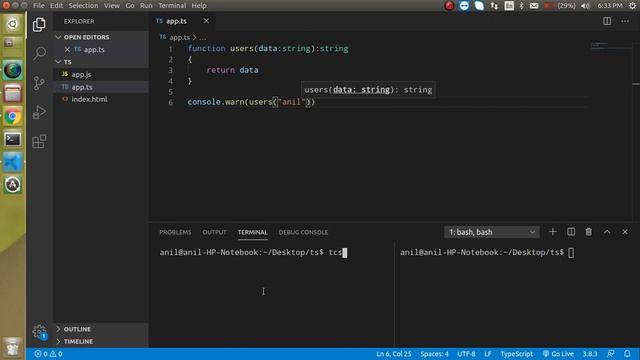Click app.ts in the breadcrumb
Viewport: 640px width, 360px height.
point(180,37)
